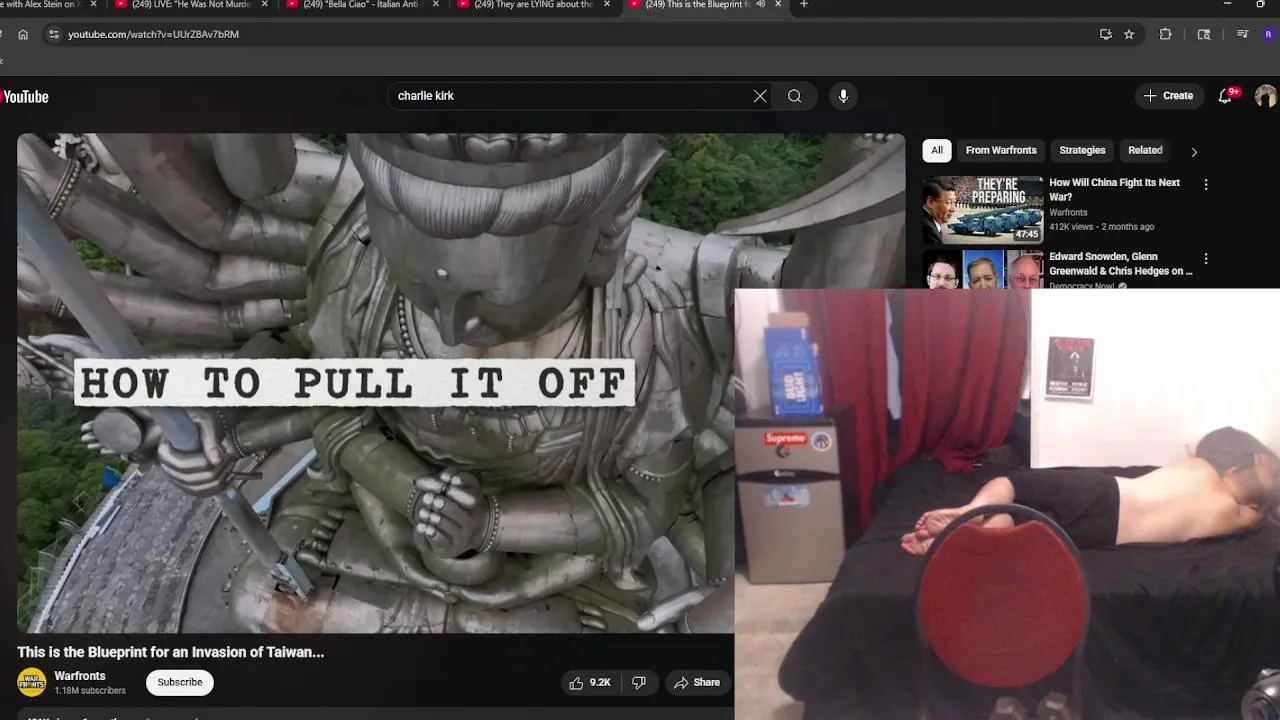Open the Warfronts channel avatar
This screenshot has width=1280, height=720.
click(x=32, y=683)
